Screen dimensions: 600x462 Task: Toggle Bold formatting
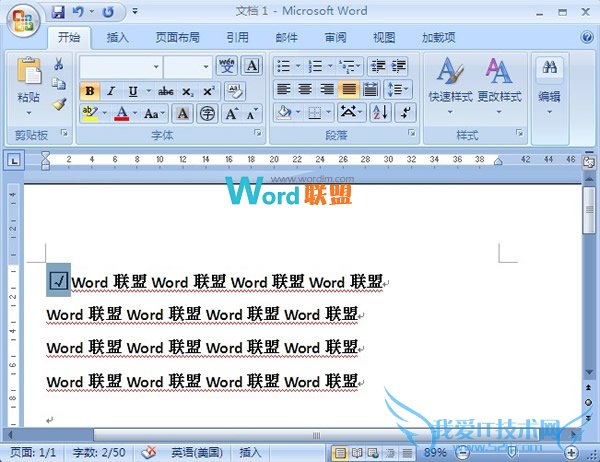(90, 91)
